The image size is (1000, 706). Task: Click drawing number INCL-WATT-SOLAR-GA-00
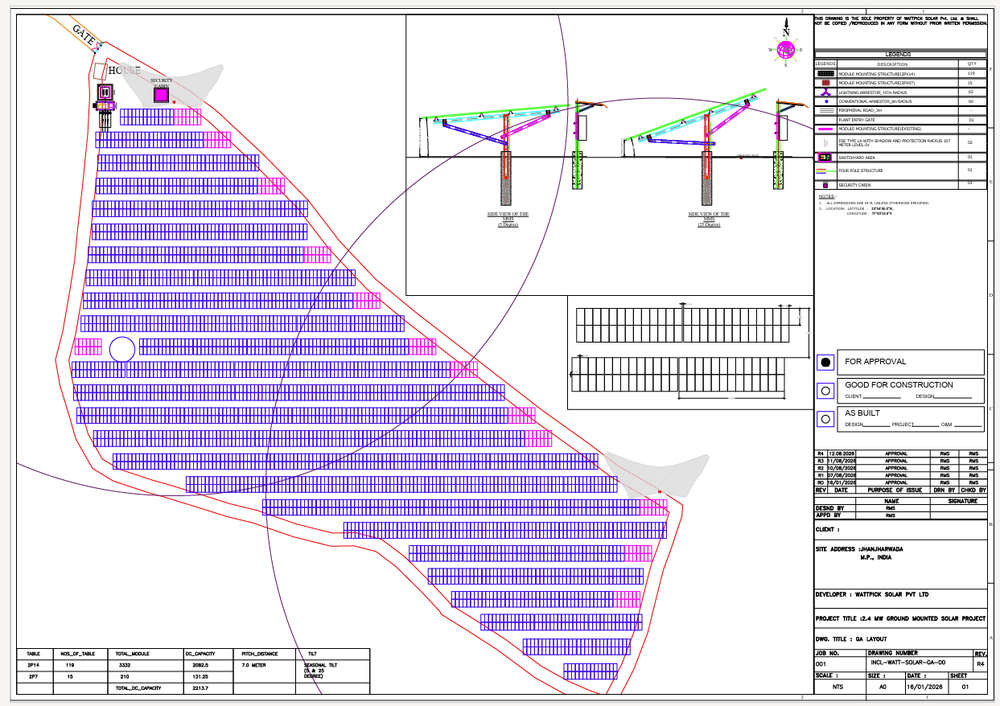[x=908, y=663]
